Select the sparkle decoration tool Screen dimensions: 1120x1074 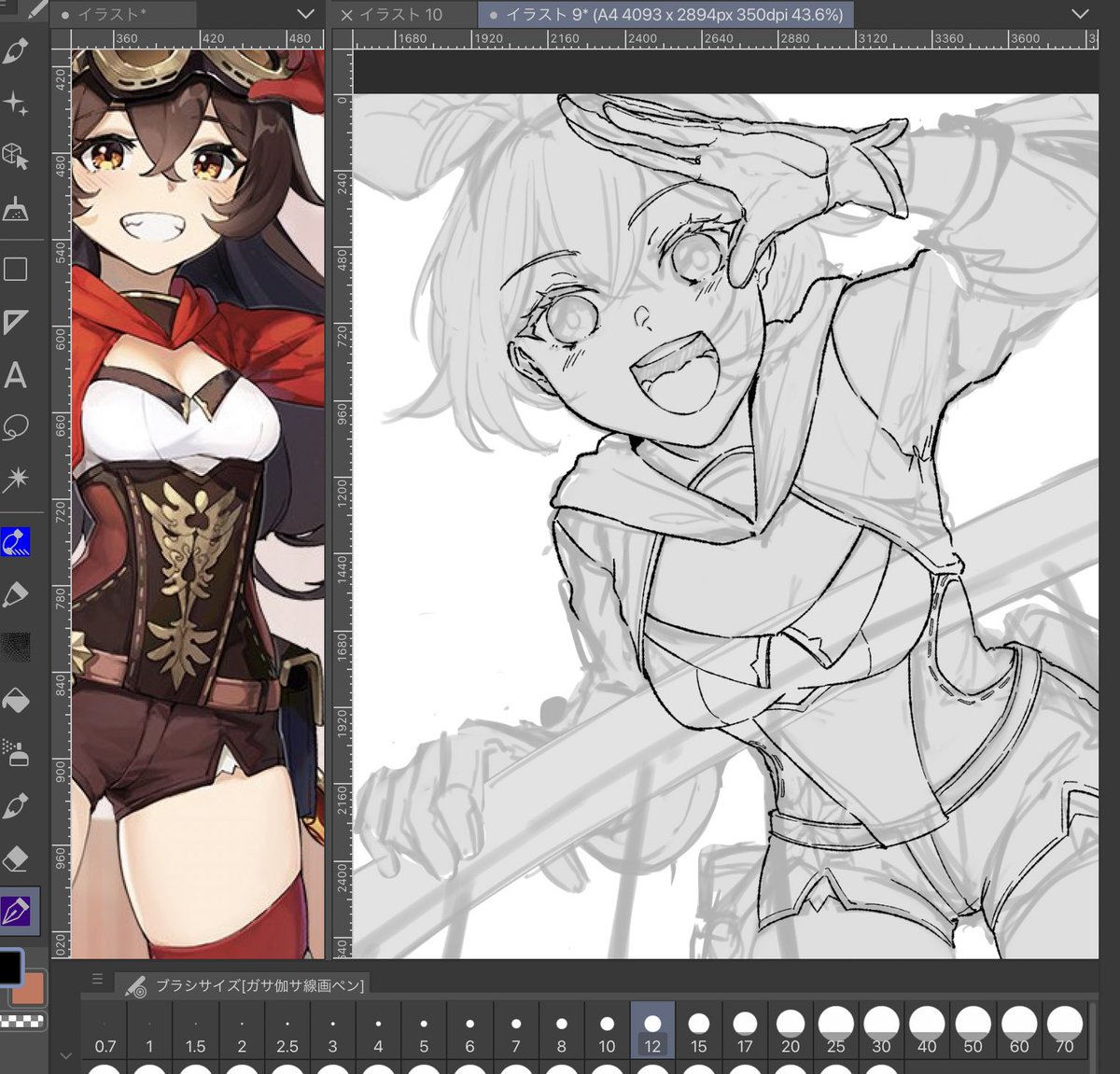(x=15, y=103)
